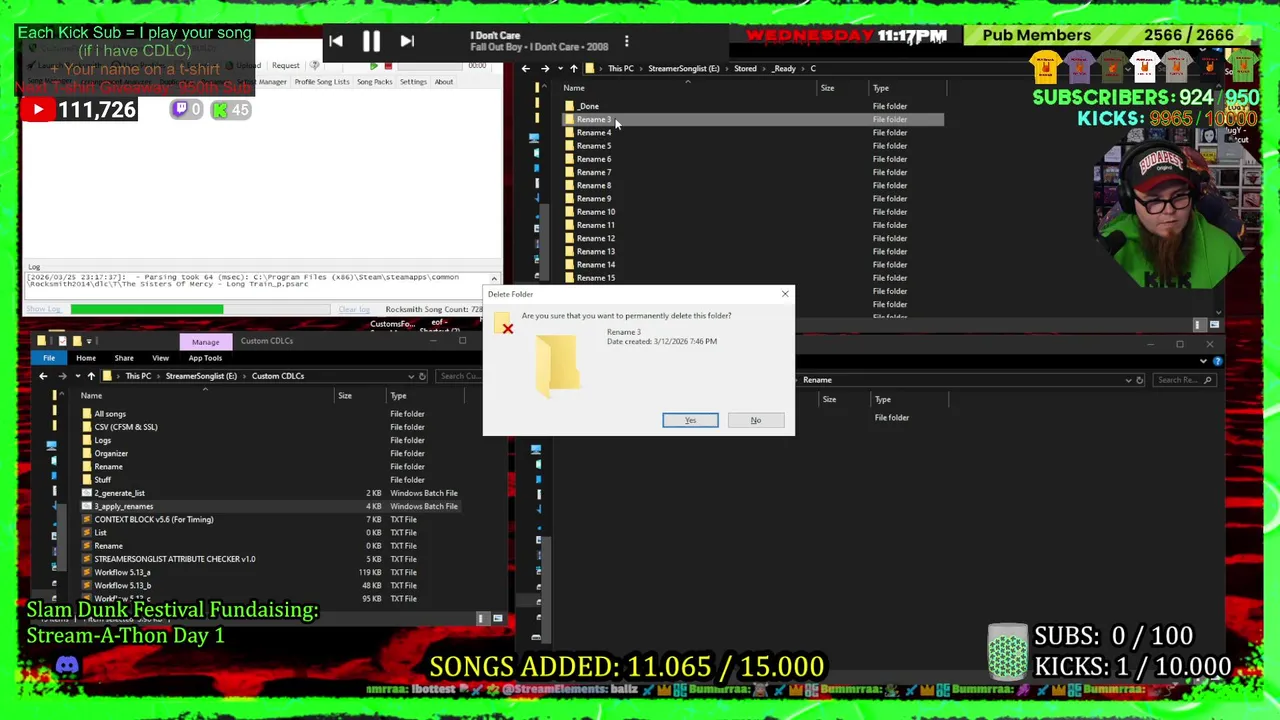Skip to the previous track

pos(336,41)
